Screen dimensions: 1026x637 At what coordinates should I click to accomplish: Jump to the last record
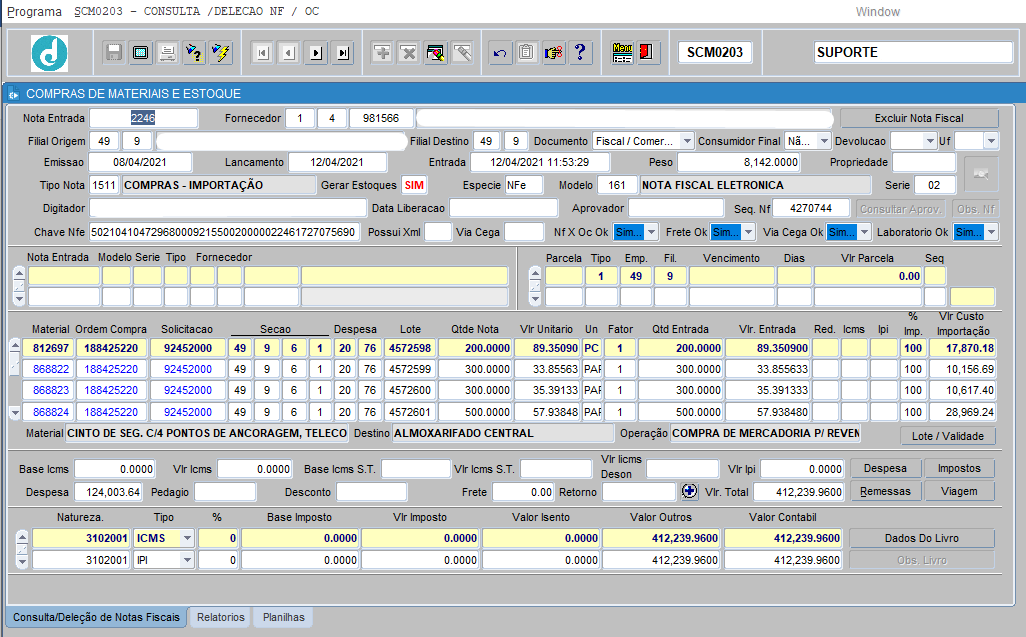pyautogui.click(x=343, y=53)
